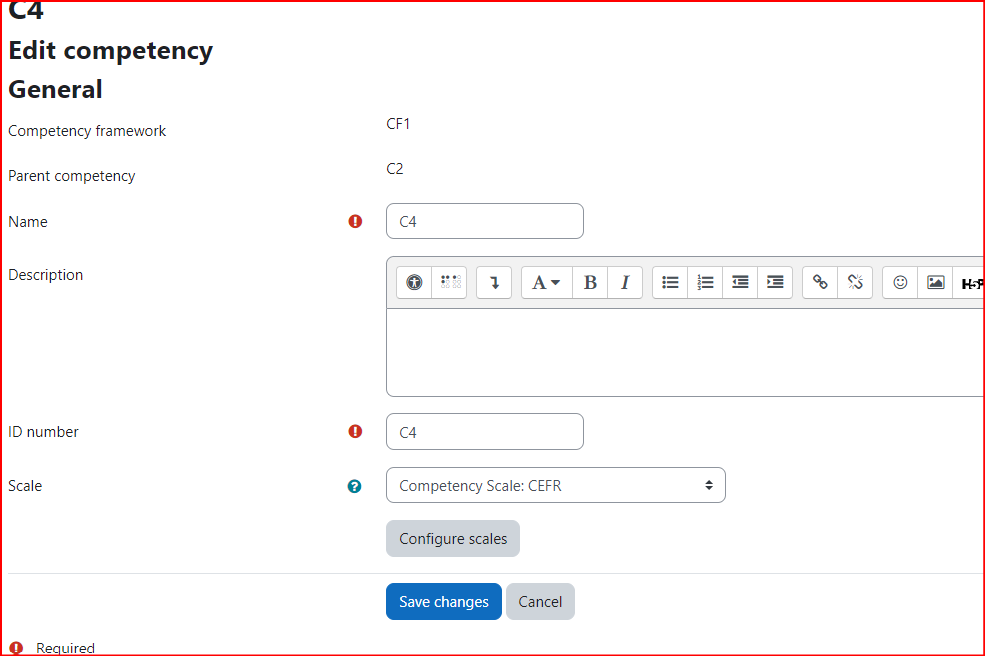The height and width of the screenshot is (656, 985).
Task: Open the paragraph styles dropdown
Action: point(547,283)
